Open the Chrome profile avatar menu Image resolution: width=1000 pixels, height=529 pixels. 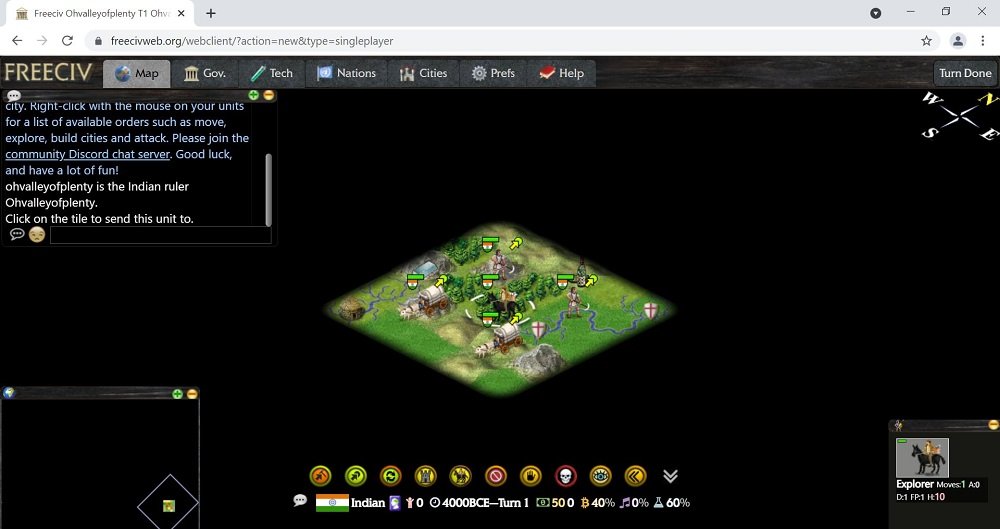957,41
